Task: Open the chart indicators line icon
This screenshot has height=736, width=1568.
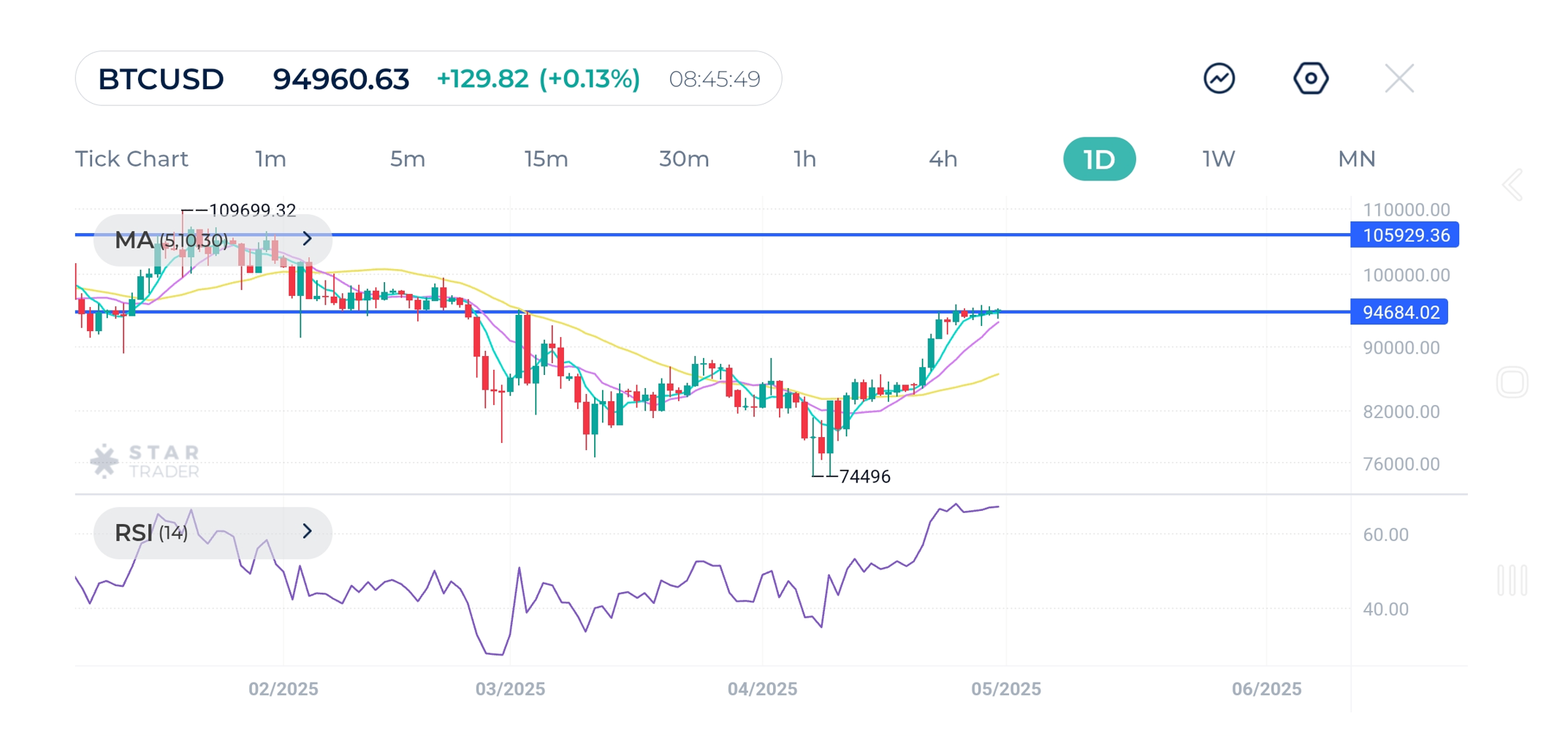Action: point(1219,78)
